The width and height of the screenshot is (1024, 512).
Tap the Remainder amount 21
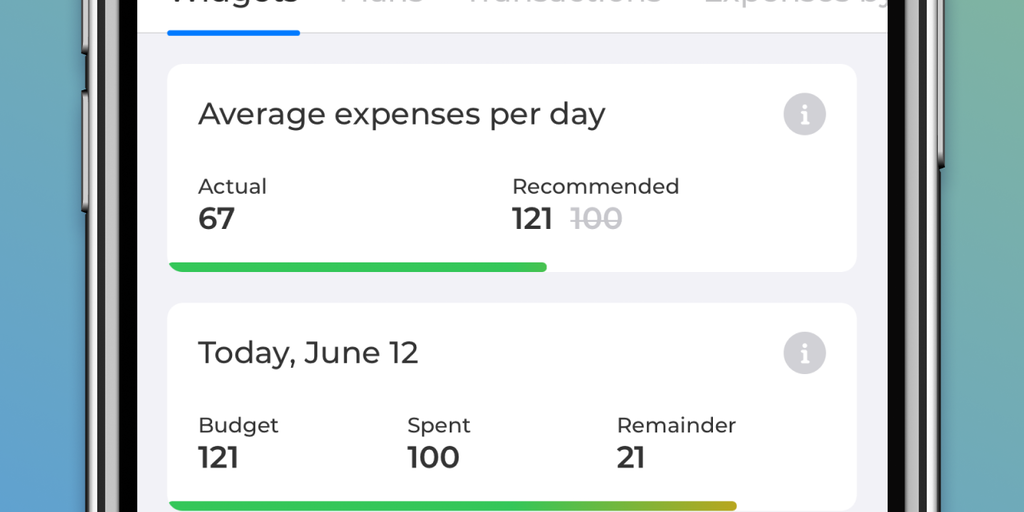coord(631,458)
